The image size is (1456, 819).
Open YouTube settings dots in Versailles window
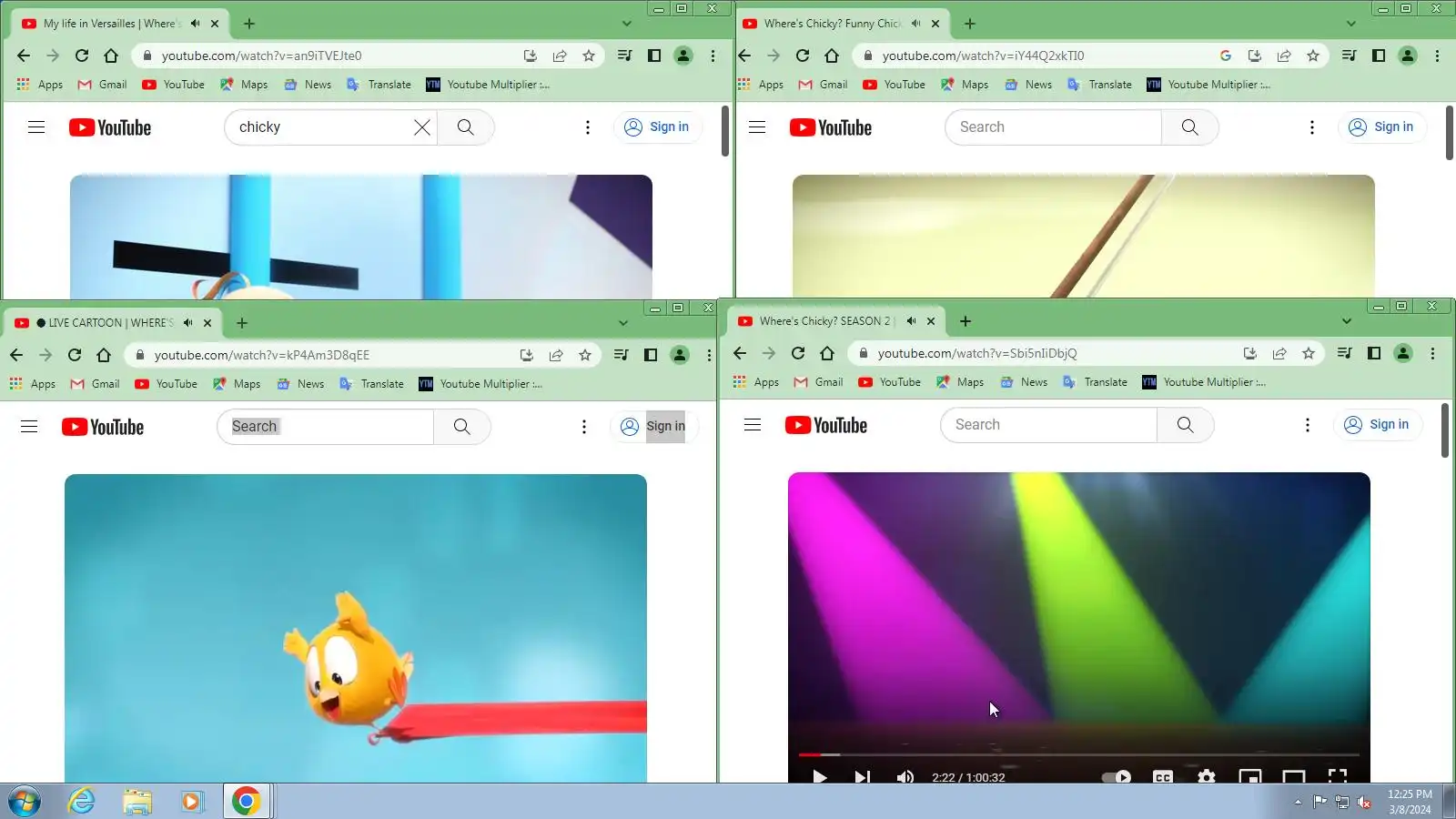588,127
